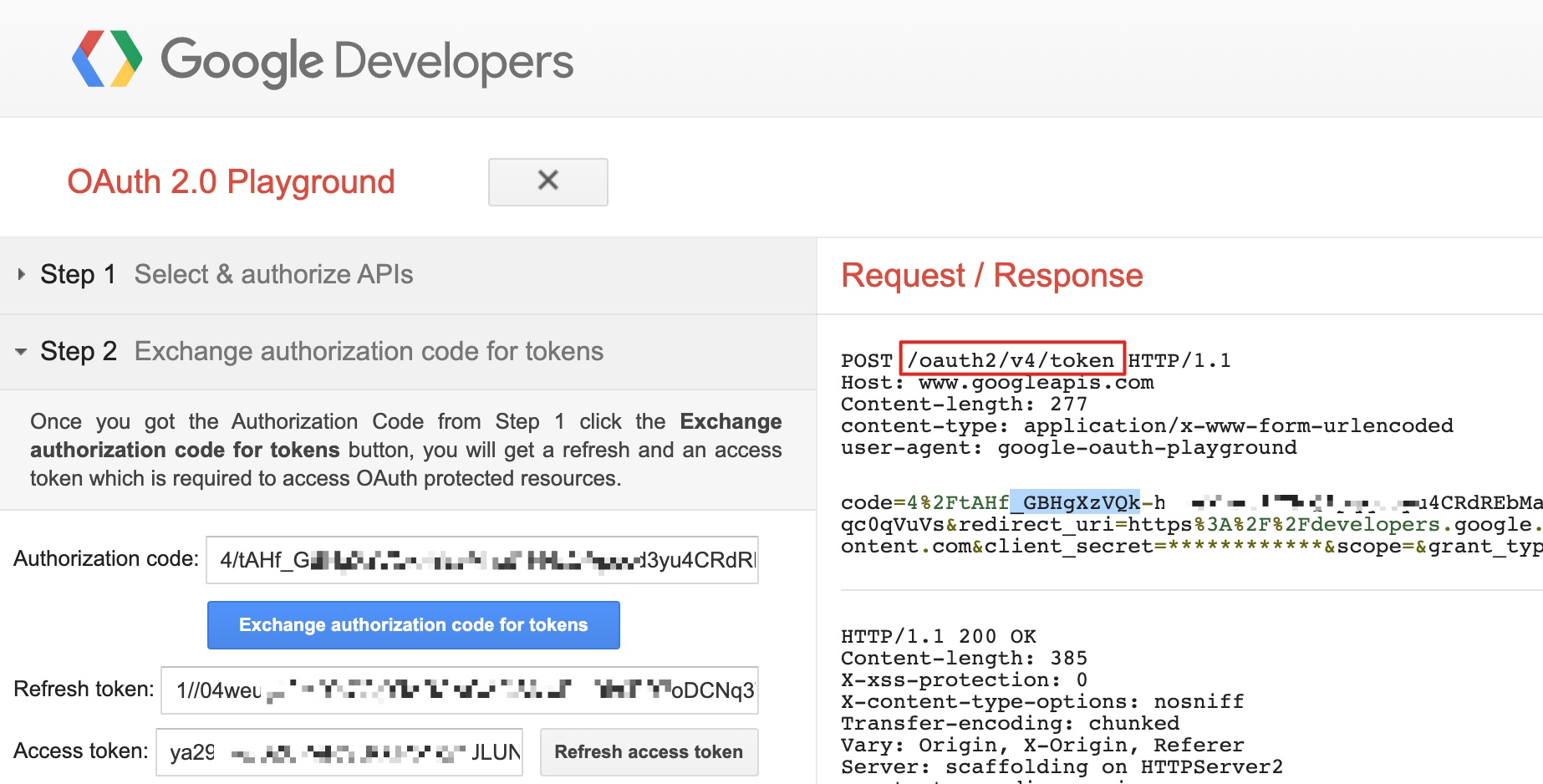1543x784 pixels.
Task: Click the disclosure triangle beside Step 1
Action: pos(20,273)
